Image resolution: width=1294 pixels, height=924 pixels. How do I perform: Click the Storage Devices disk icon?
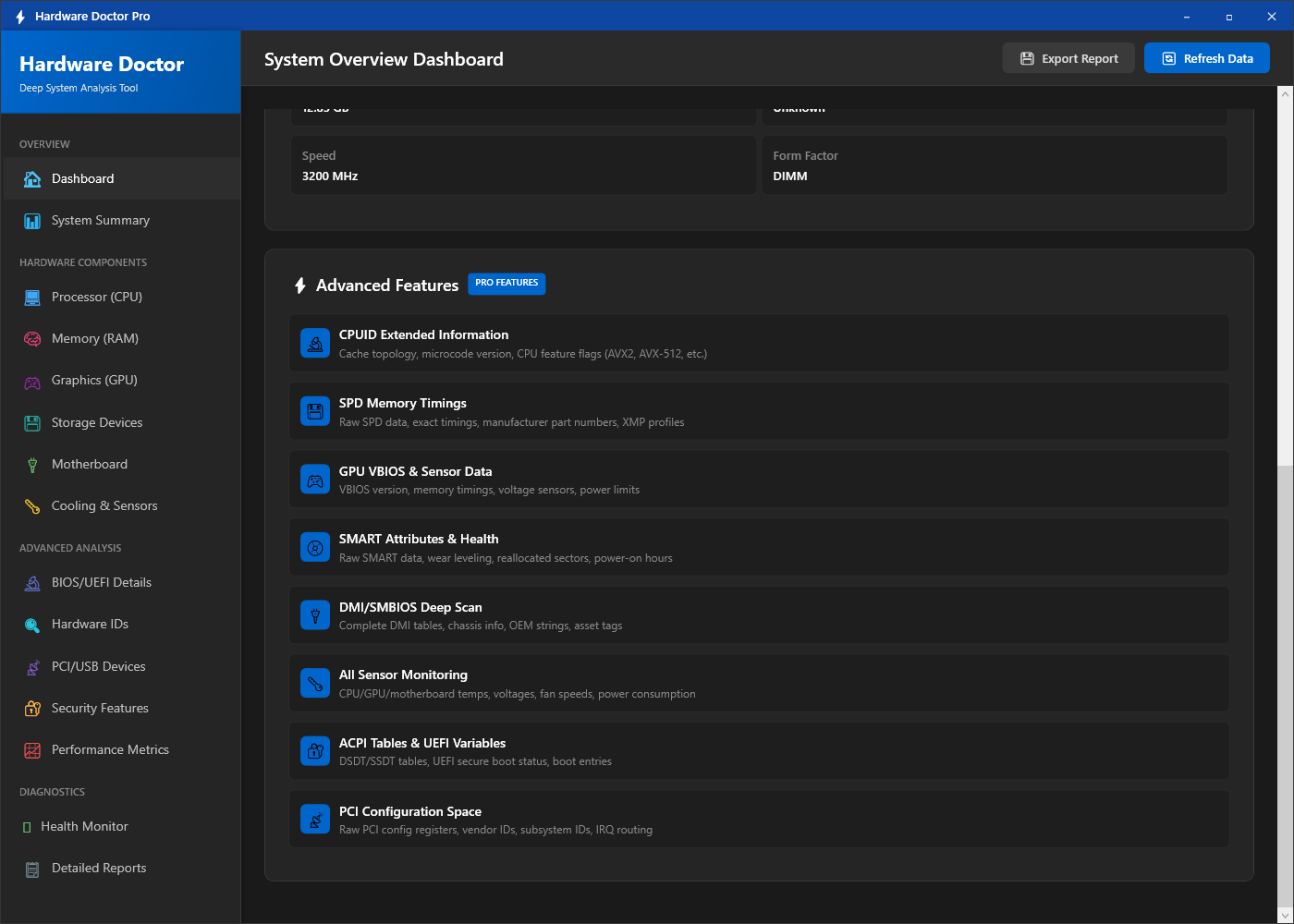point(32,423)
